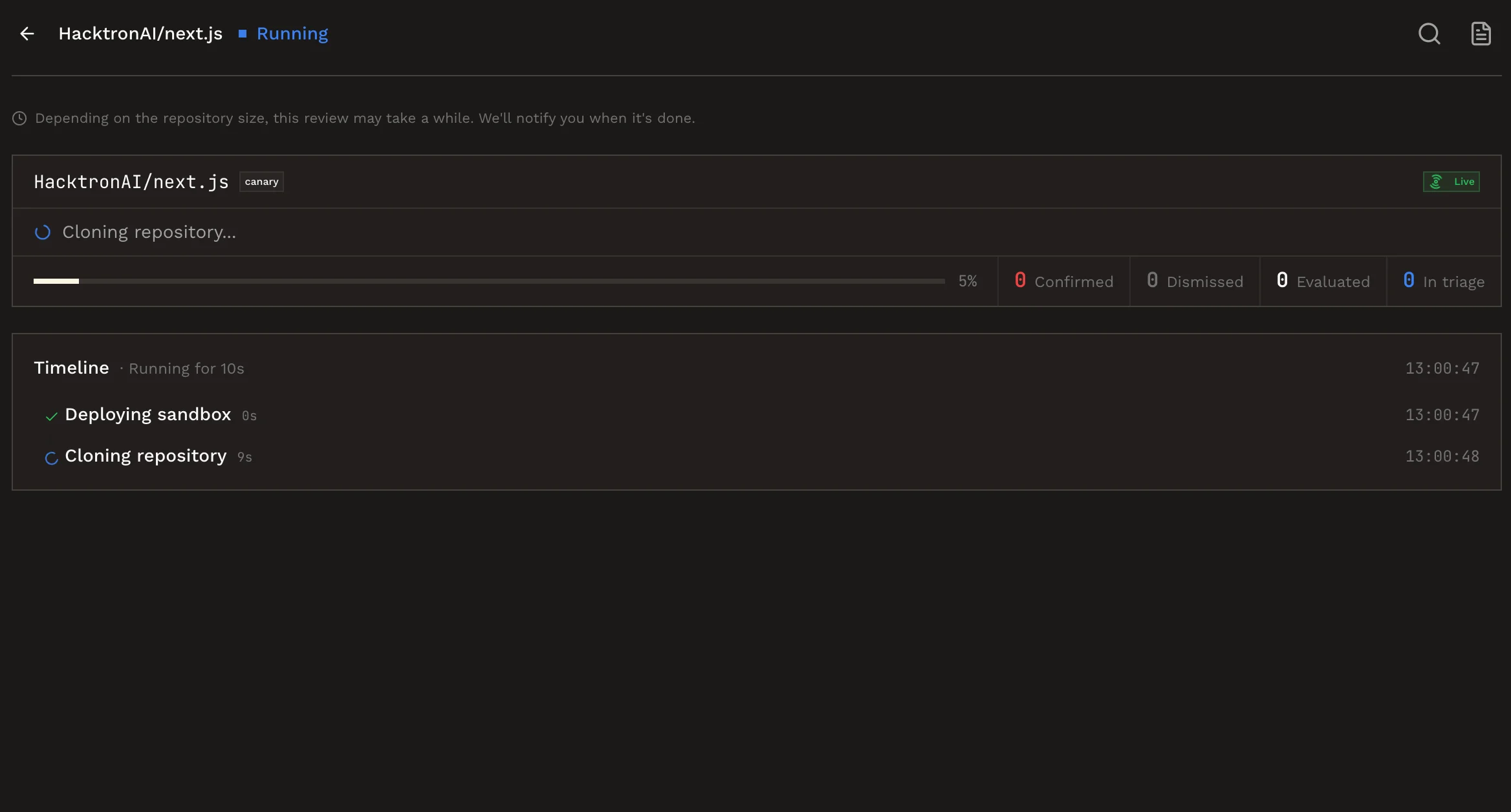This screenshot has width=1511, height=812.
Task: Click the blue Running status indicator square
Action: pyautogui.click(x=243, y=34)
